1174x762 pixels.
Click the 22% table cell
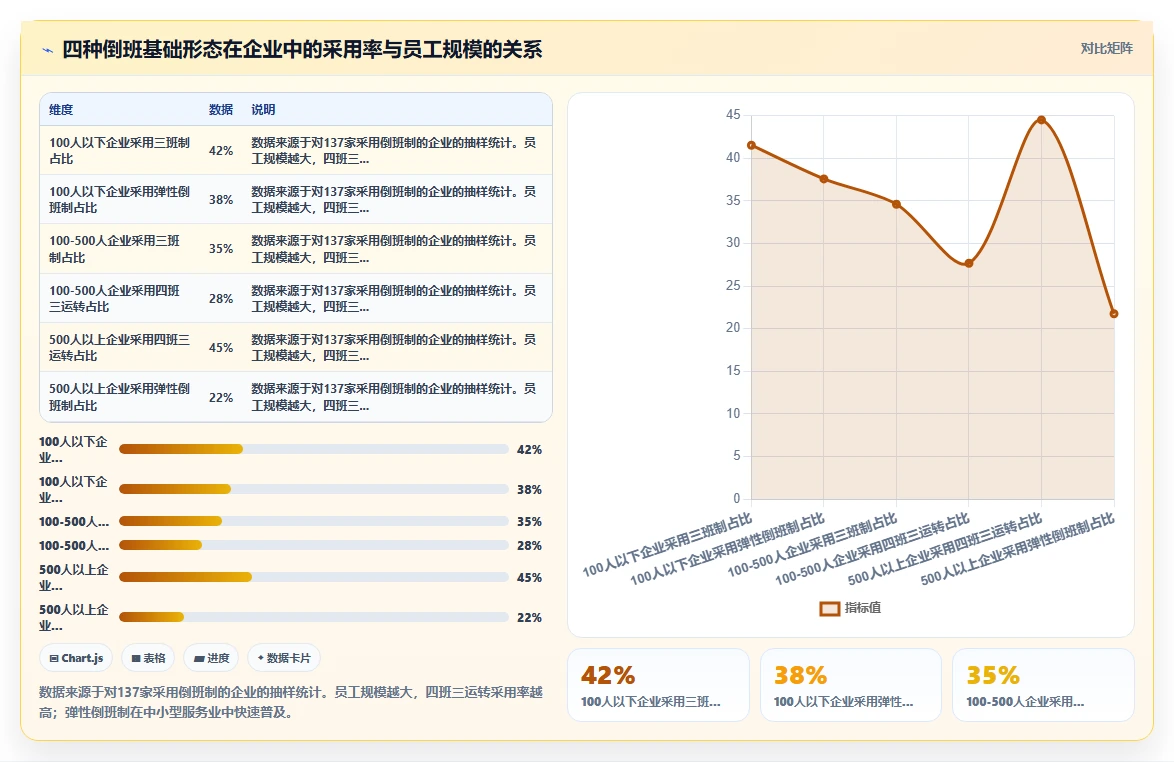221,397
